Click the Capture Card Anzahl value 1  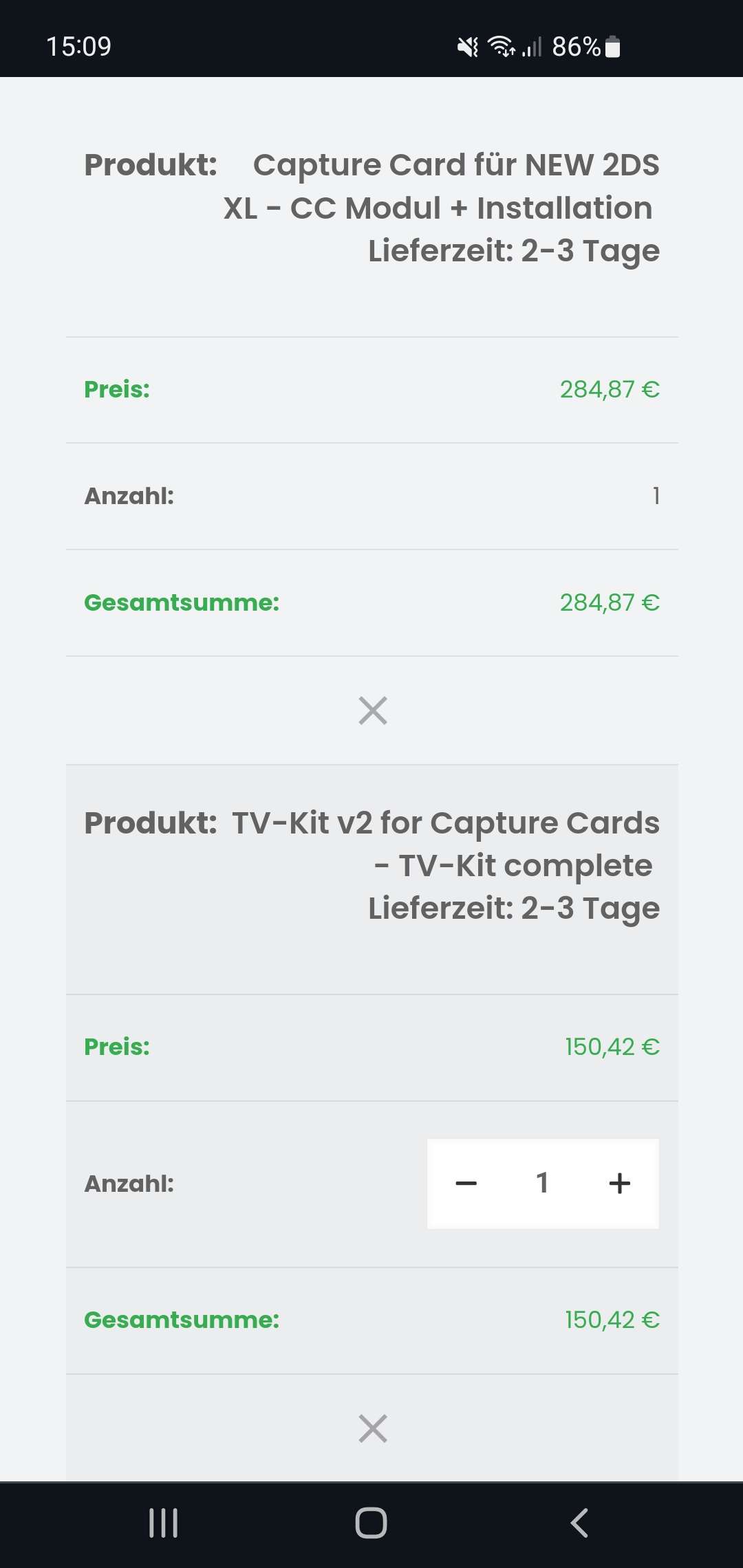point(656,495)
